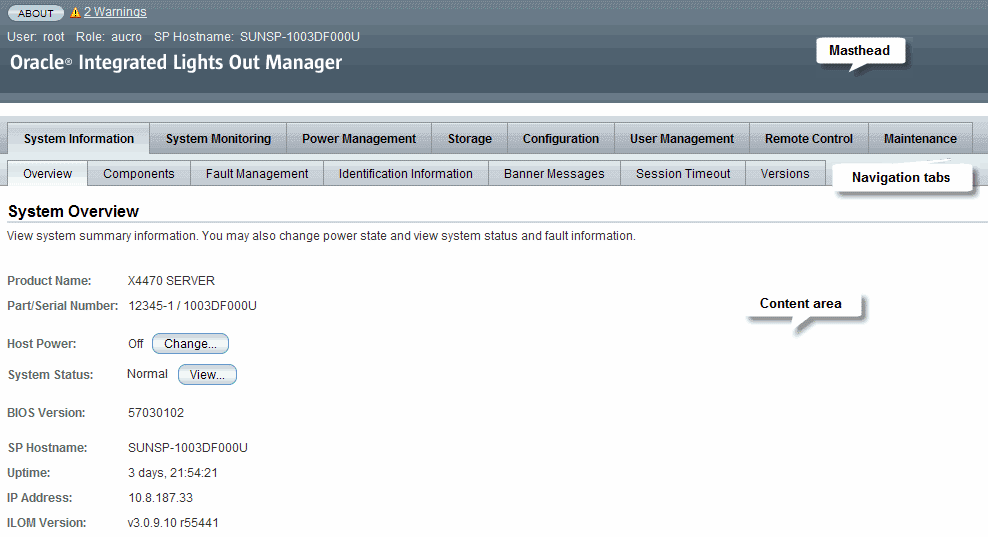Viewport: 988px width, 537px height.
Task: Click uptime value 3 days, 21:54:21
Action: pos(173,473)
